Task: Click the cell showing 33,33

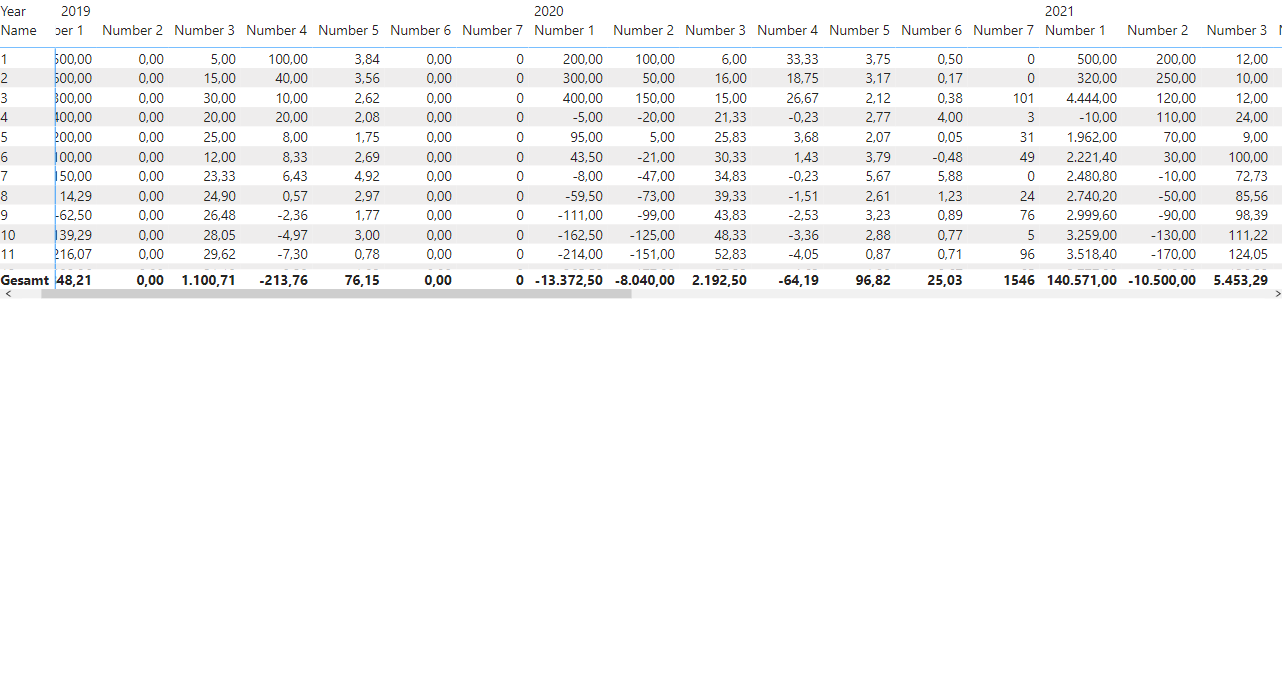Action: [802, 59]
